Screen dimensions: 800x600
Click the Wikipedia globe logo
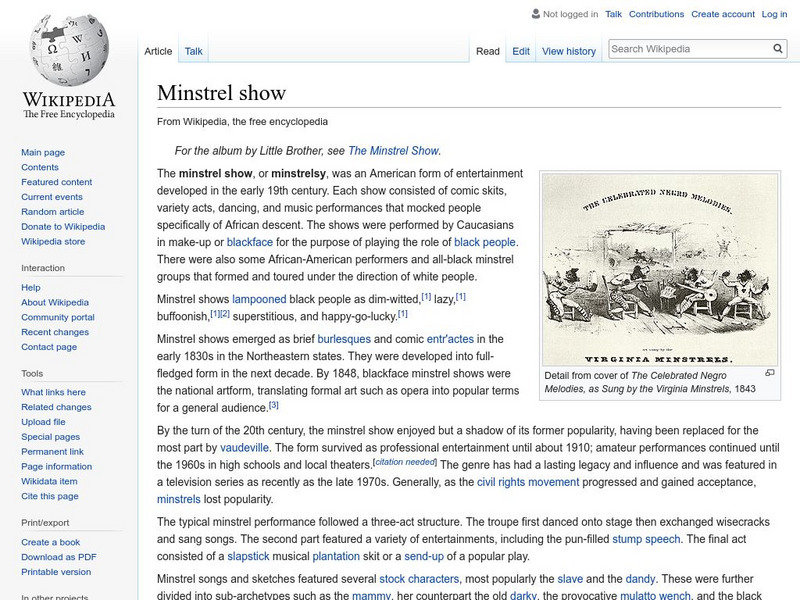coord(69,50)
